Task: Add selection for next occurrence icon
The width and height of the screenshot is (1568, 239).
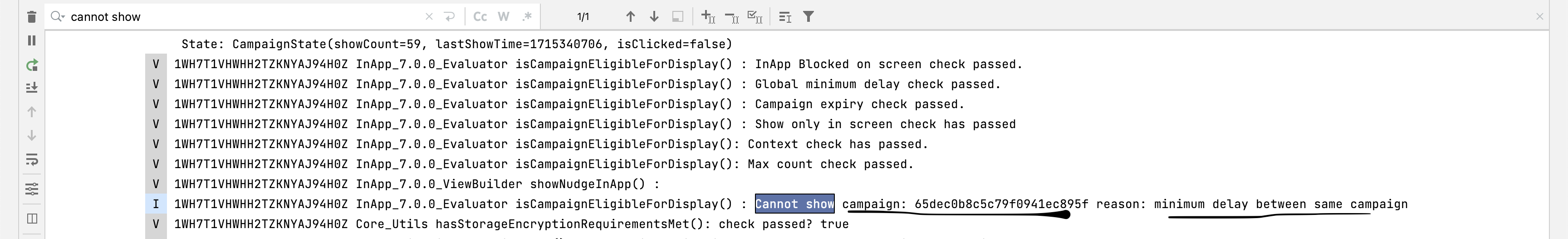Action: [708, 16]
